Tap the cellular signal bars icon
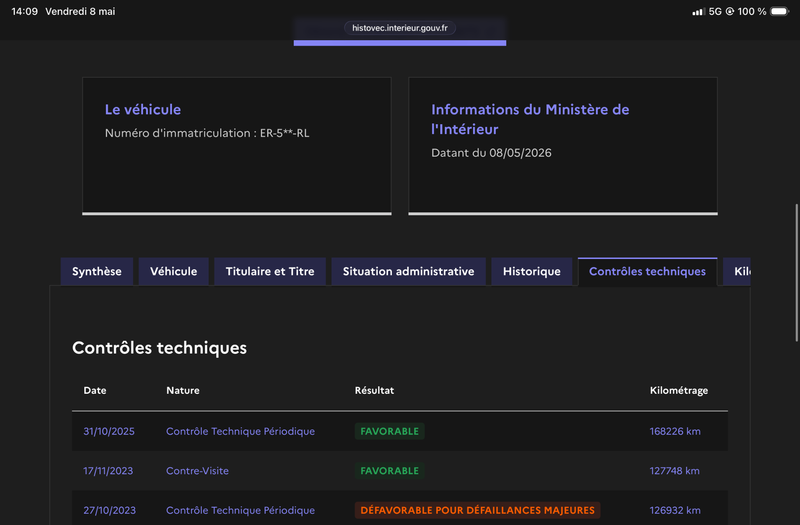 coord(698,11)
